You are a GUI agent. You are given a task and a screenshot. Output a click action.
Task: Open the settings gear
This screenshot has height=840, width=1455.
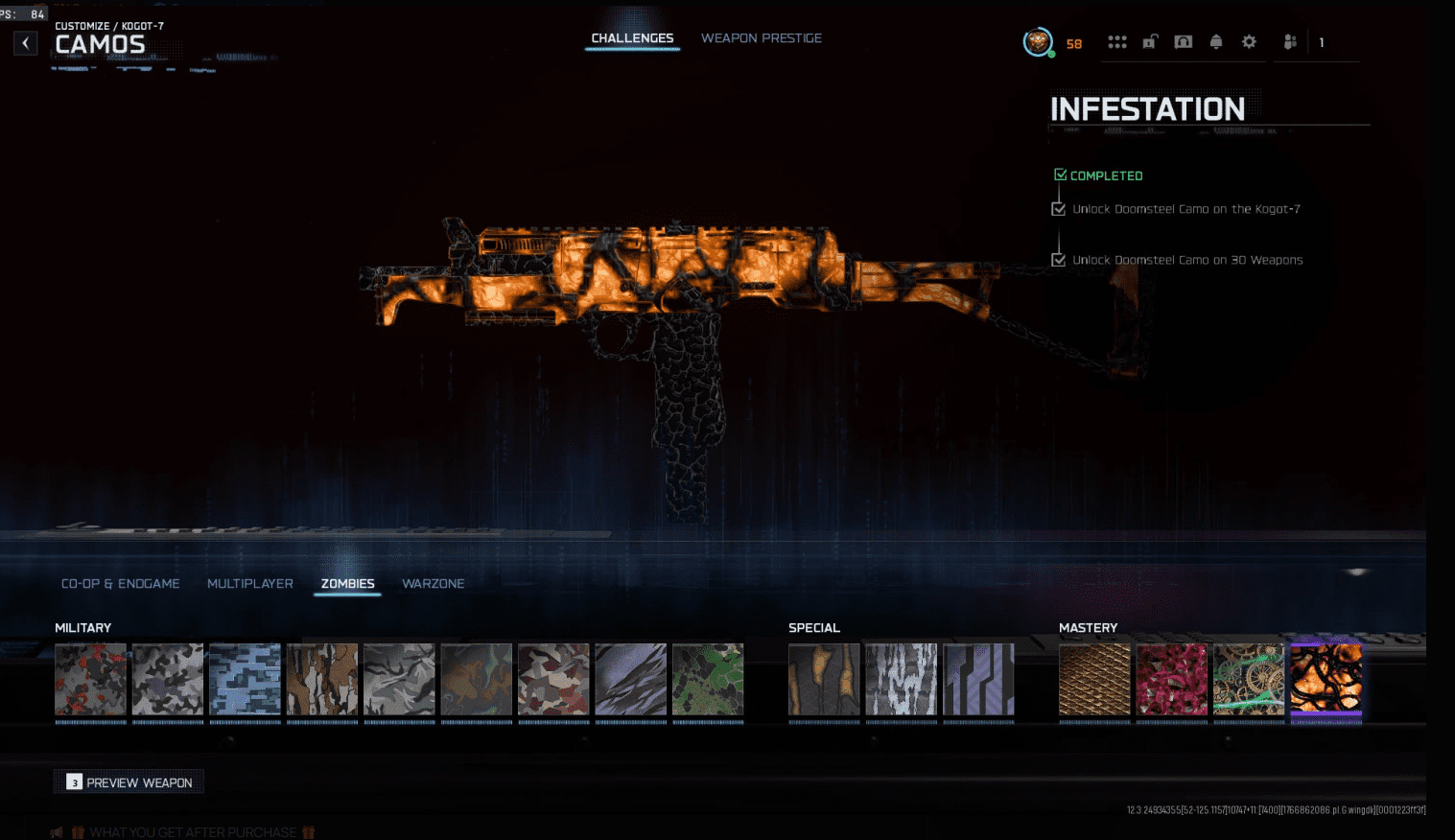(1249, 42)
